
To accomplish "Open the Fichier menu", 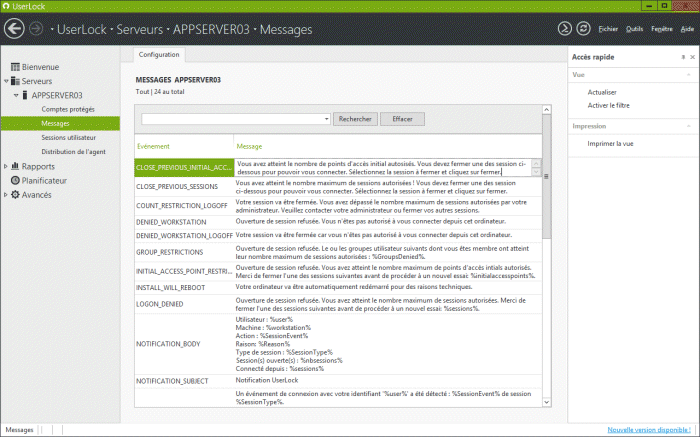I will [x=608, y=29].
